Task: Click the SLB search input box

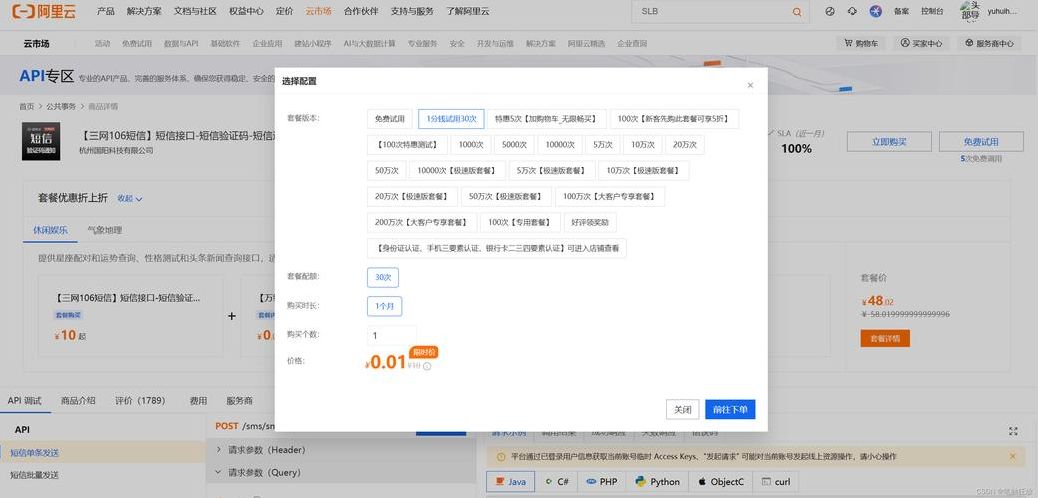Action: [712, 12]
